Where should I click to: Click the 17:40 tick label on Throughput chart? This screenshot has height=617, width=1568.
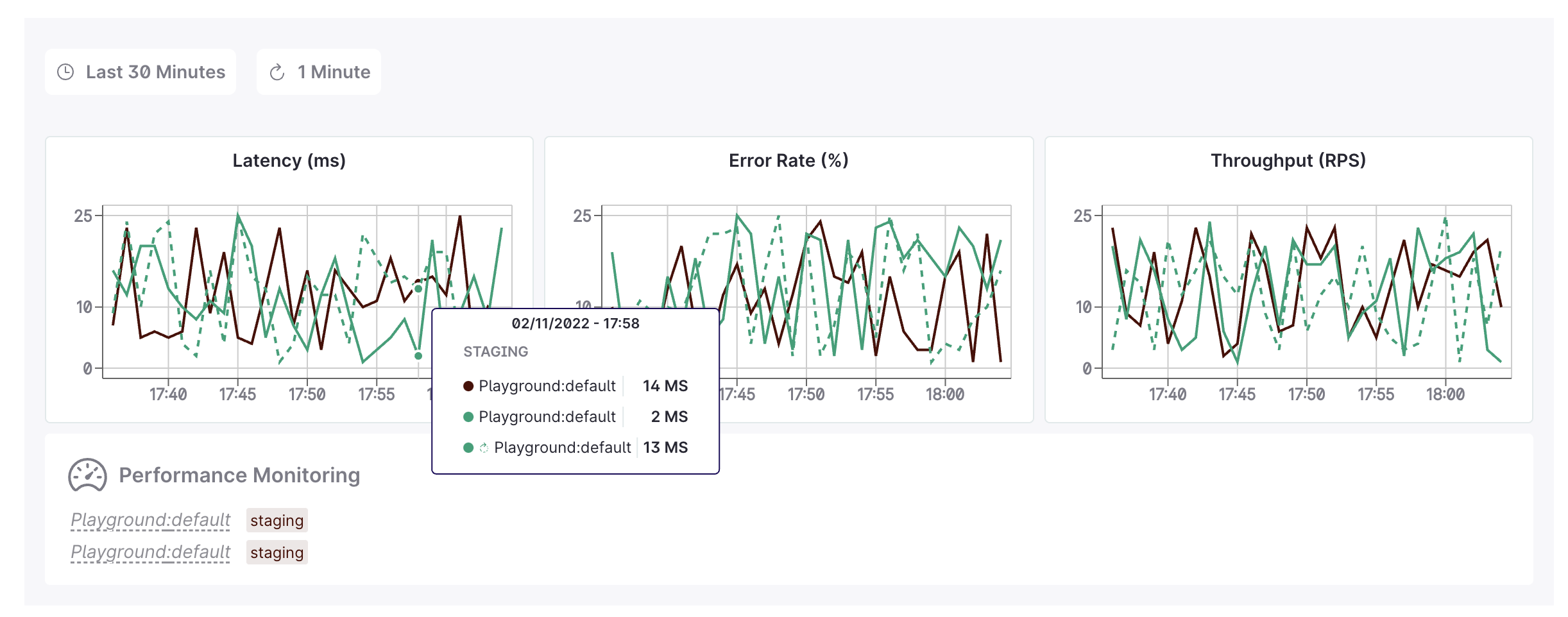pyautogui.click(x=1168, y=394)
